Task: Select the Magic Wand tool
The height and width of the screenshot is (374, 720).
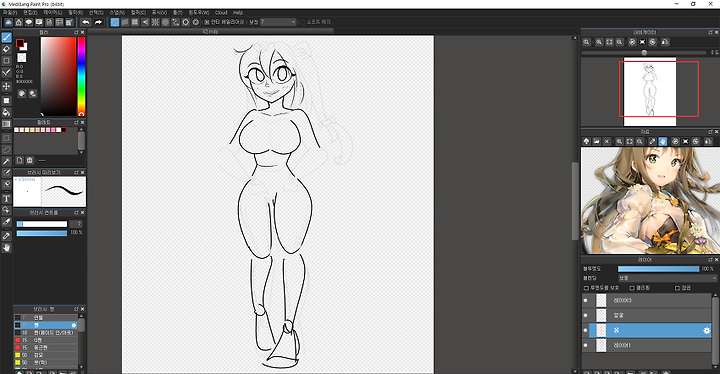Action: pyautogui.click(x=6, y=161)
